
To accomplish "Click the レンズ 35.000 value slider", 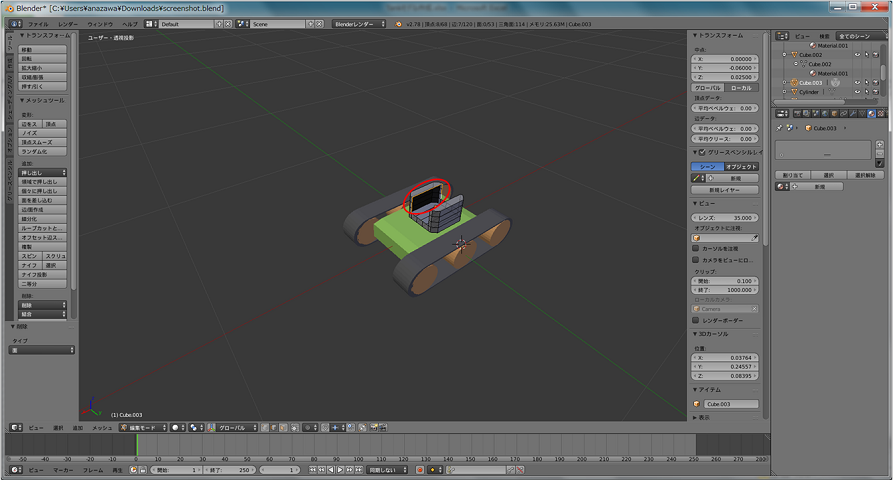I will (x=726, y=217).
